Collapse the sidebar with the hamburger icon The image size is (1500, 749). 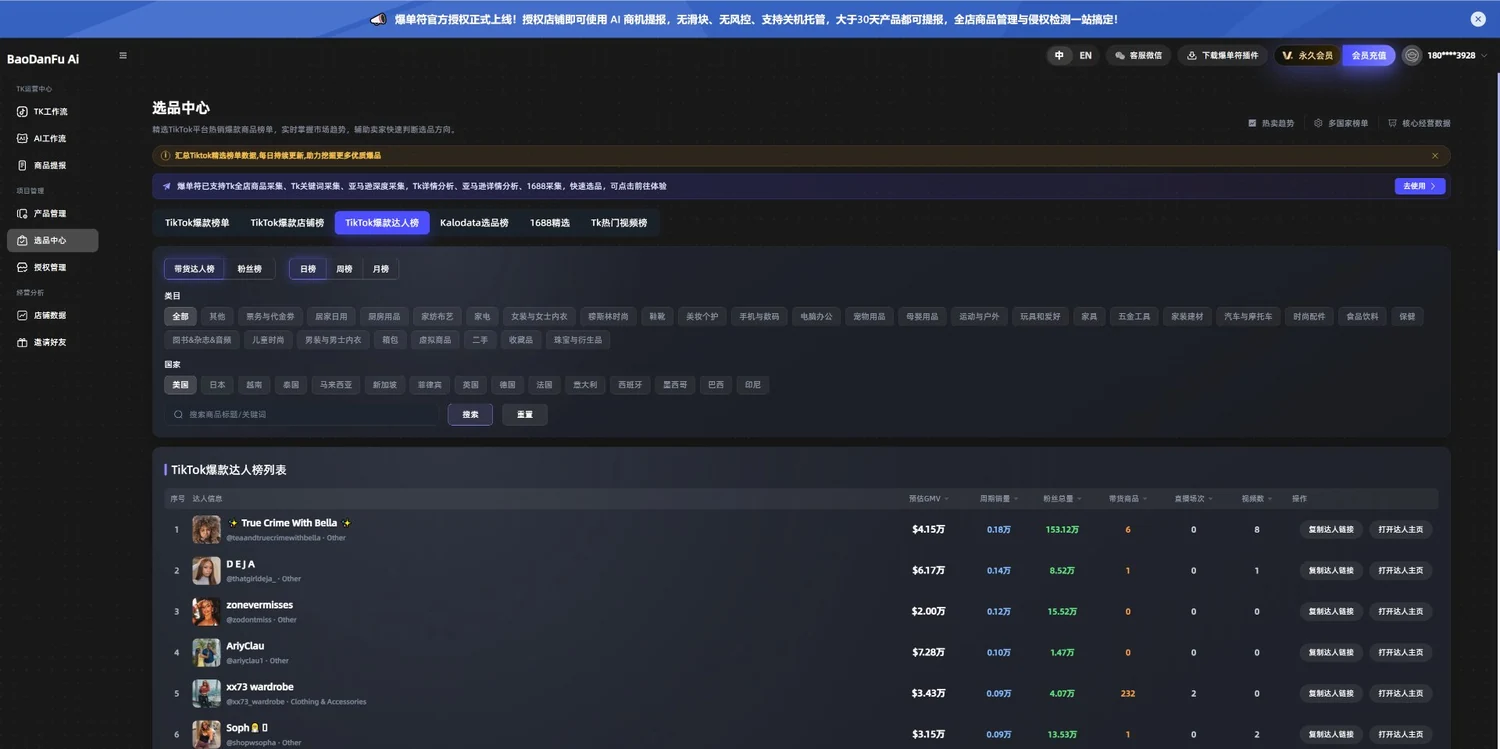click(x=123, y=56)
